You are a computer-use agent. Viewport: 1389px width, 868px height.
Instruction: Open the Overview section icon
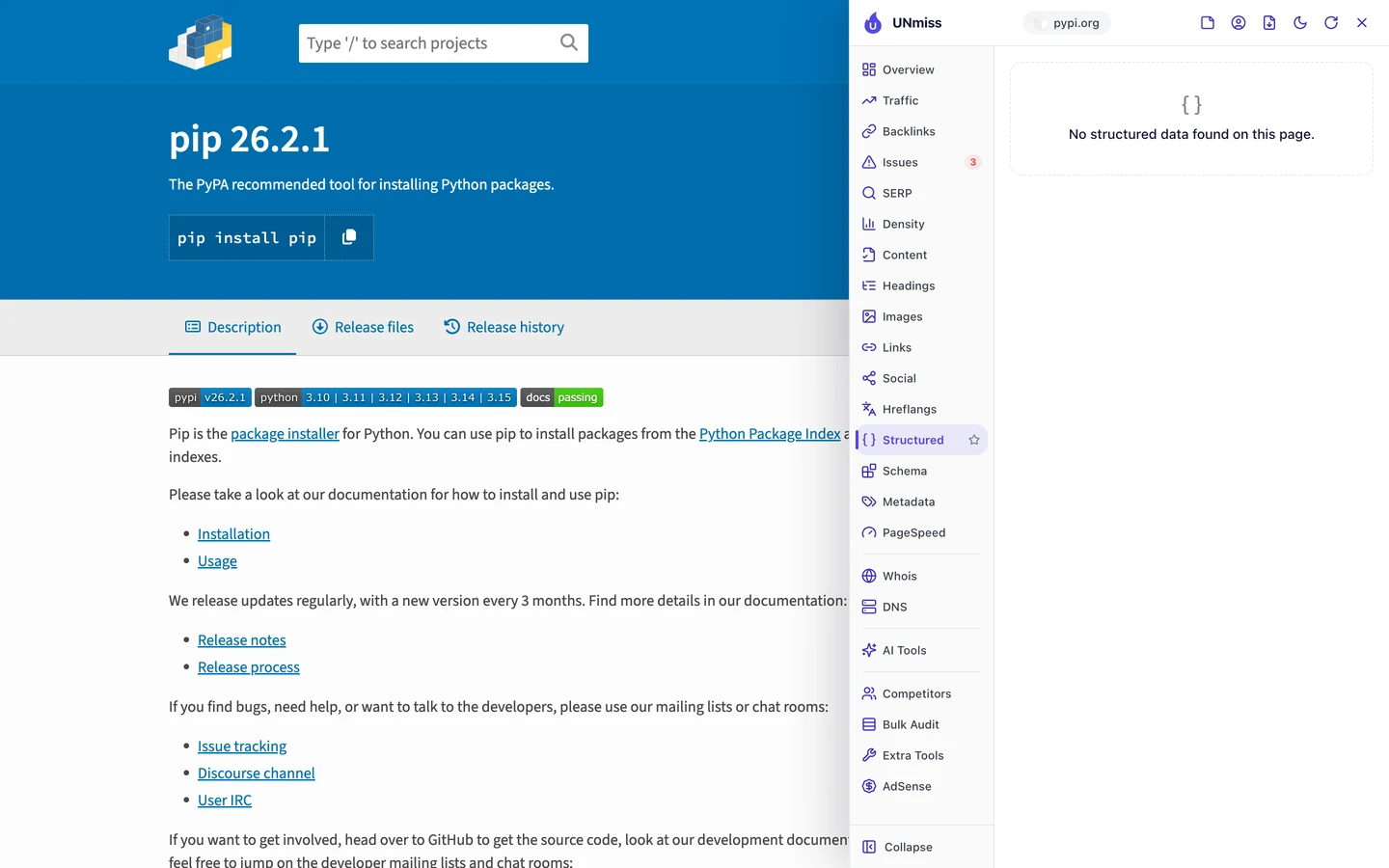(869, 69)
